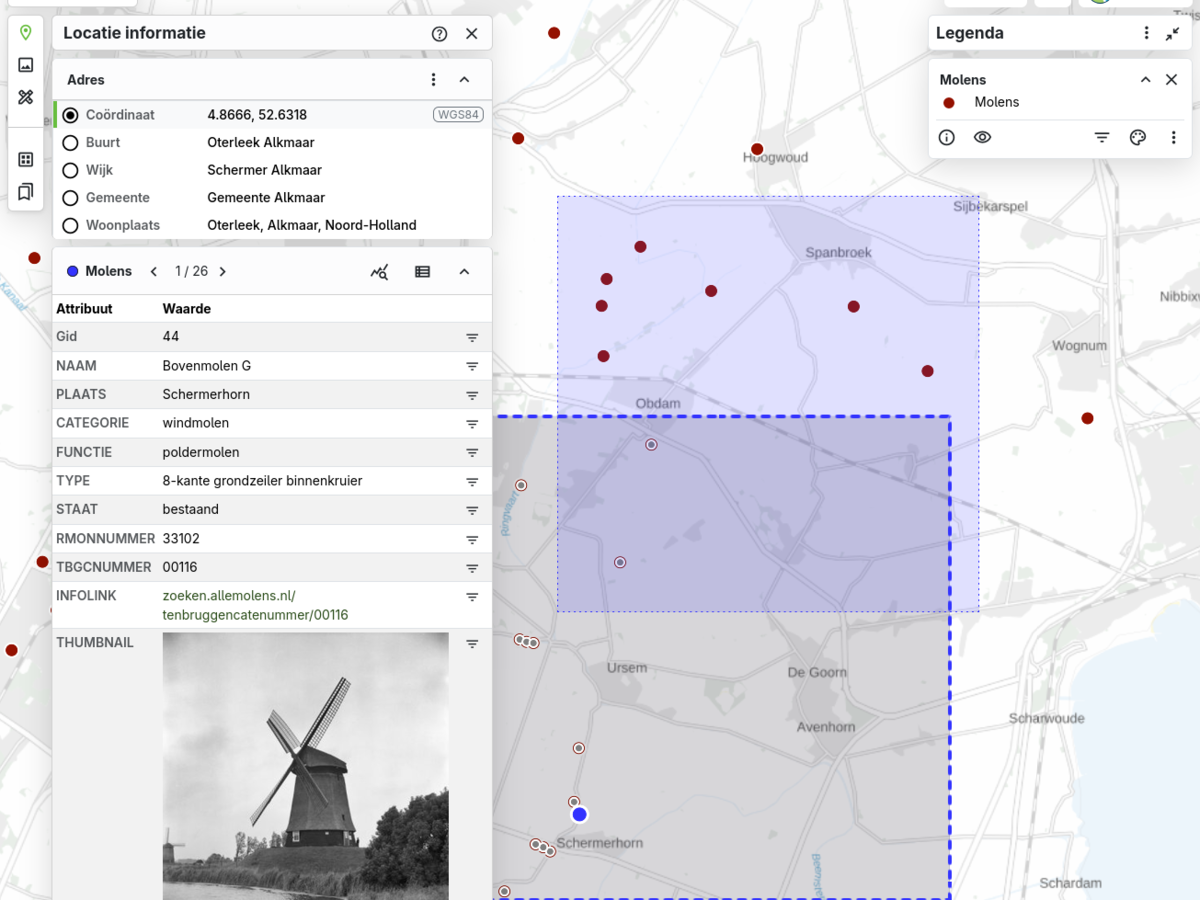Open the Legenda panel options menu
The height and width of the screenshot is (900, 1200).
pyautogui.click(x=1147, y=33)
